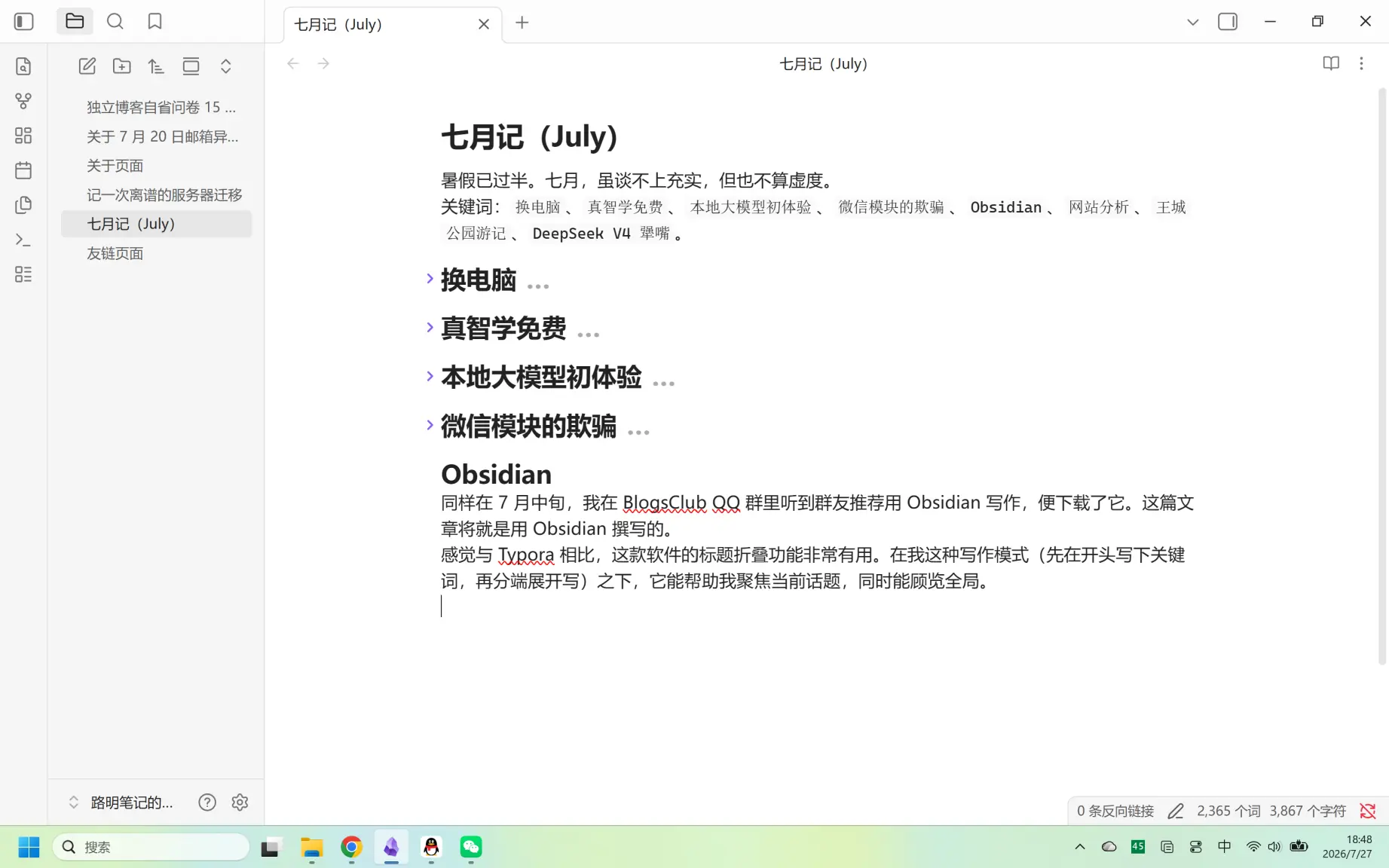Image resolution: width=1389 pixels, height=868 pixels.
Task: Click ellipsis after 真智学免费 heading
Action: click(588, 335)
